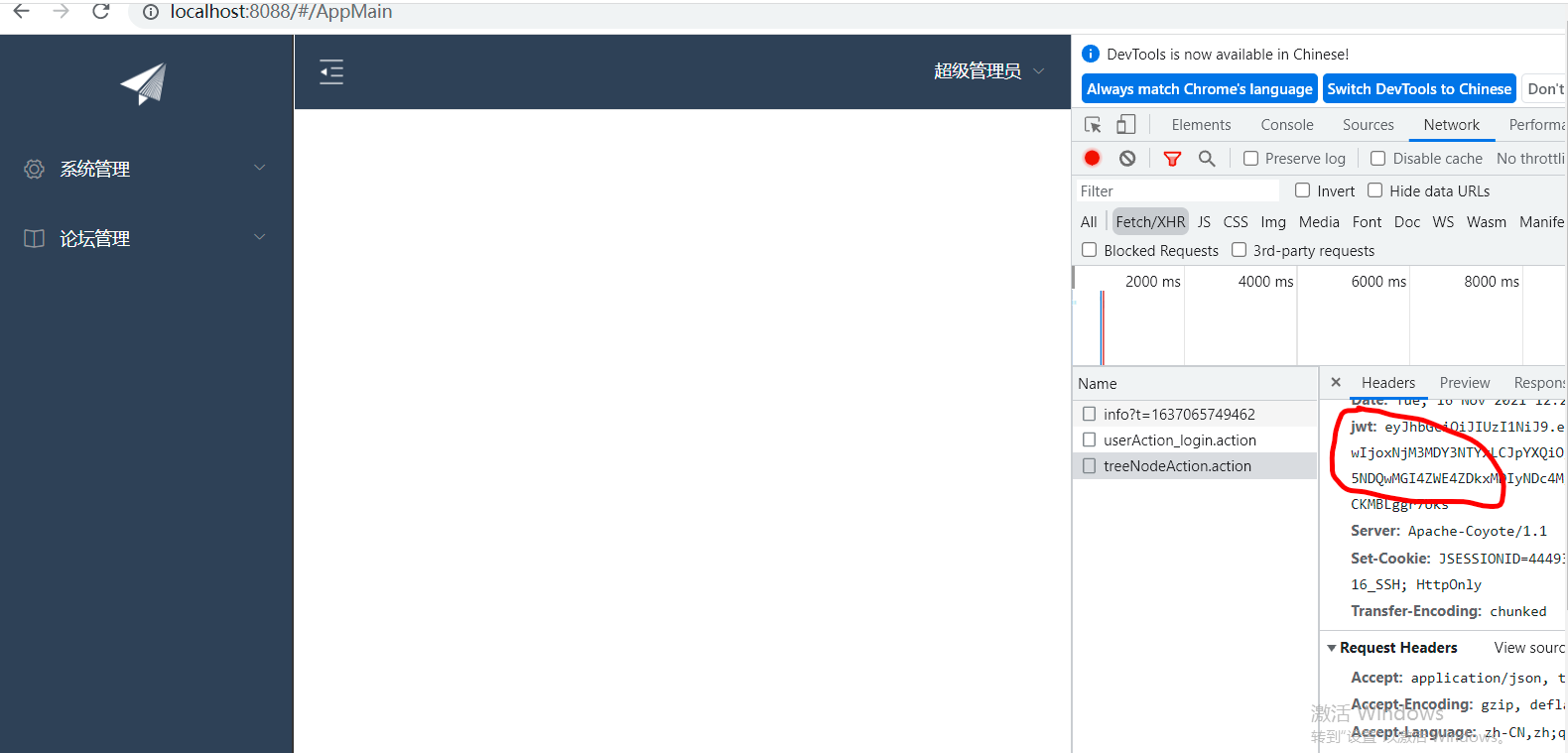The height and width of the screenshot is (753, 1568).
Task: Click the 6000 ms timeline marker
Action: point(1378,282)
